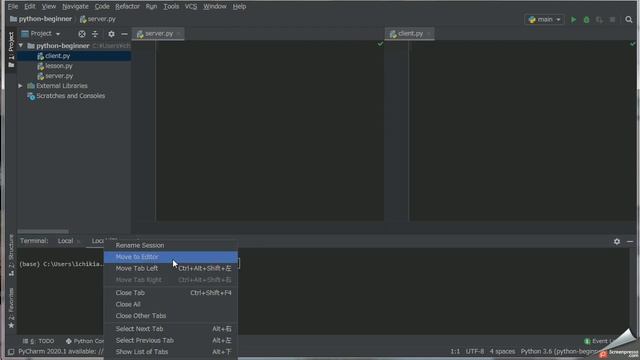Collapse the python-beginner project folder

point(20,46)
